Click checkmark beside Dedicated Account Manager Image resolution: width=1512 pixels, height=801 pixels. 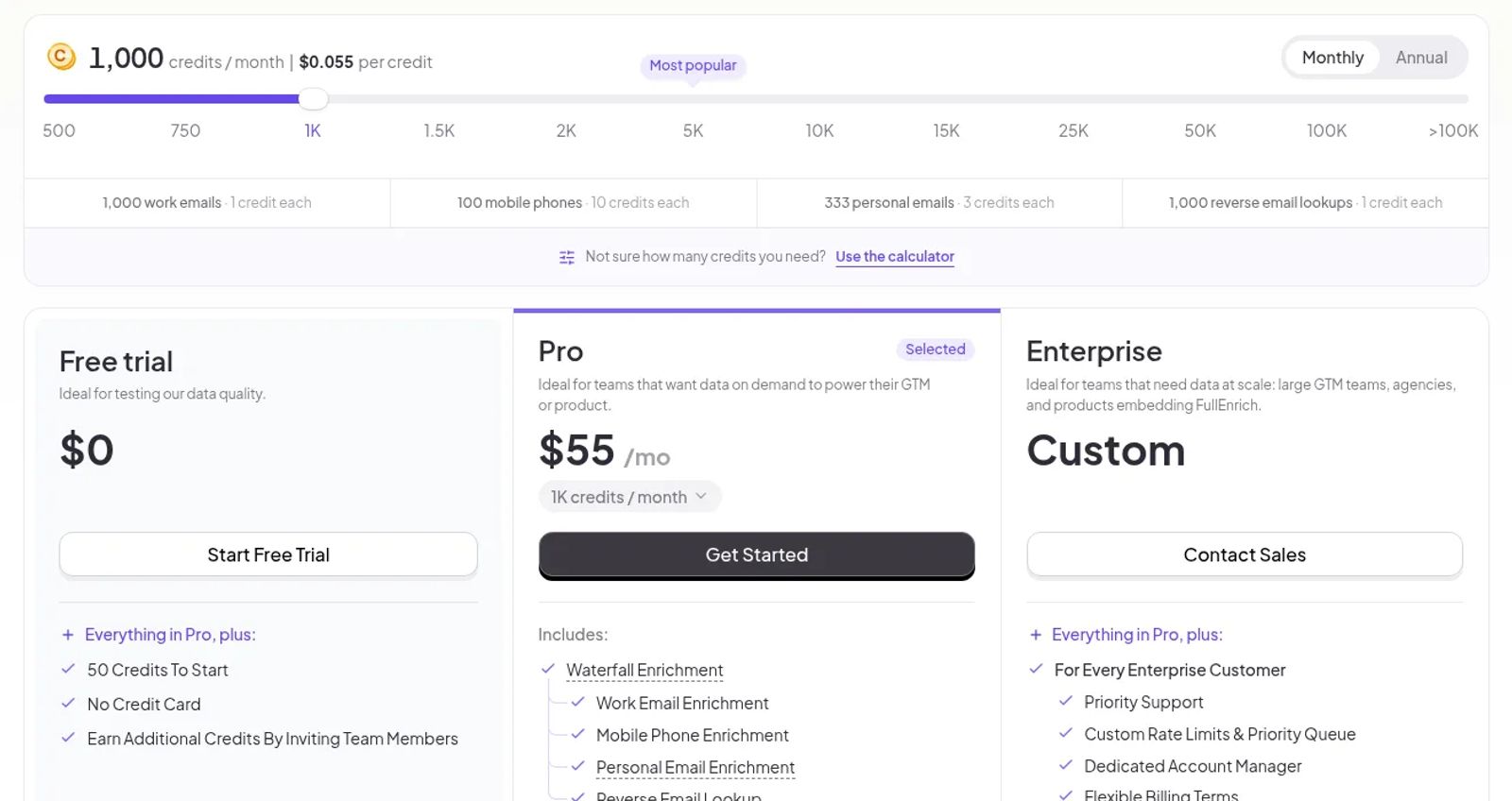point(1066,765)
